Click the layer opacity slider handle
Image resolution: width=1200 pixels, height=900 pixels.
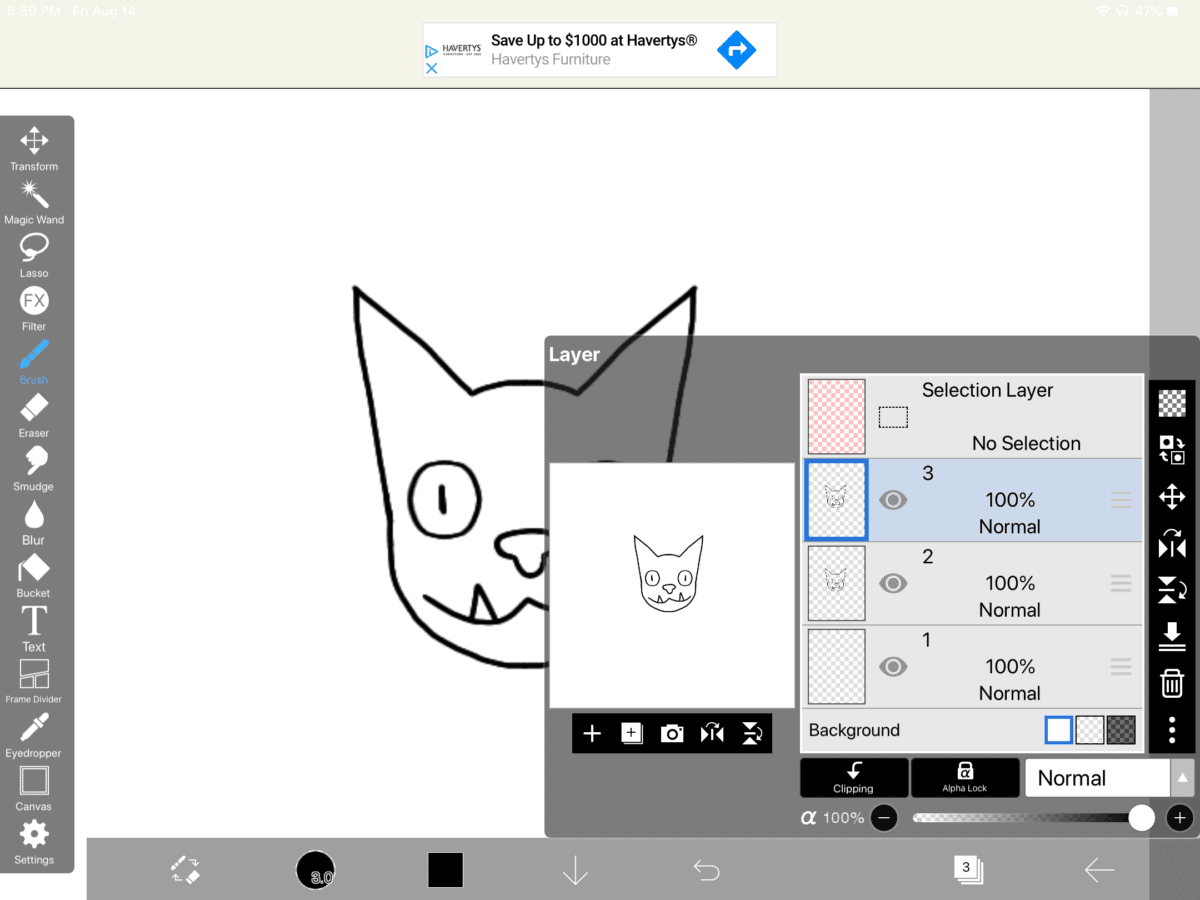(x=1141, y=818)
